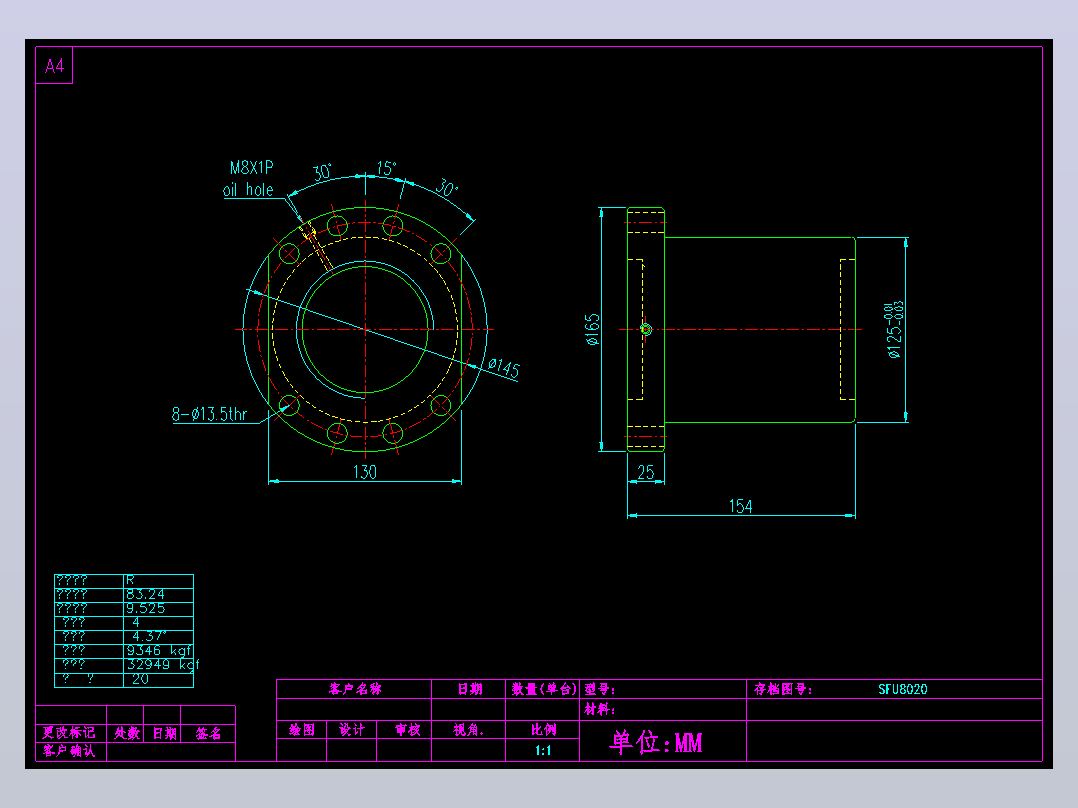Image resolution: width=1078 pixels, height=808 pixels.
Task: Click the 签名 signature cell
Action: pyautogui.click(x=208, y=733)
